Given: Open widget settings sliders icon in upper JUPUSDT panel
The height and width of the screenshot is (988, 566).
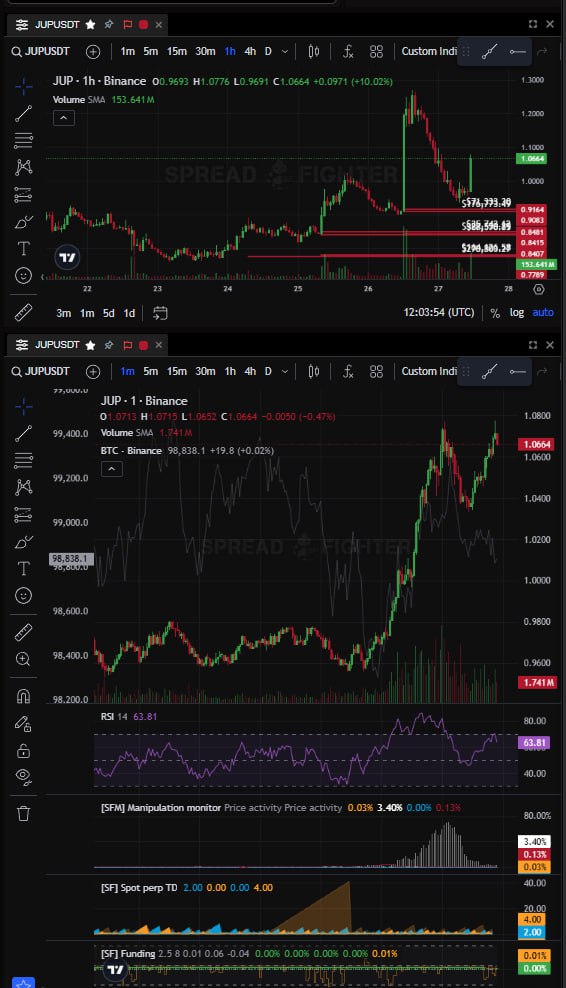Looking at the screenshot, I should (22, 25).
